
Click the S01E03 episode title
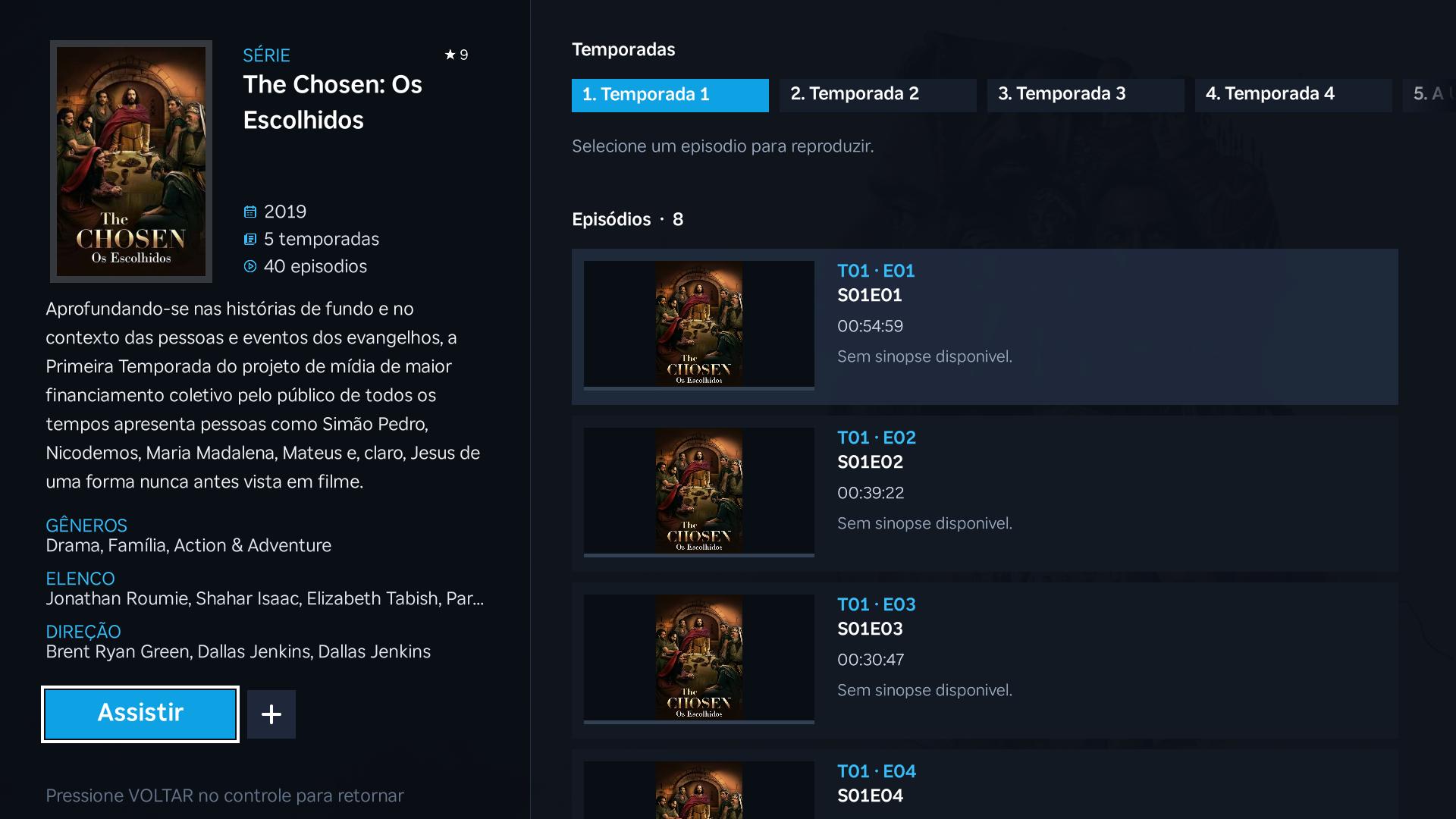pyautogui.click(x=871, y=629)
